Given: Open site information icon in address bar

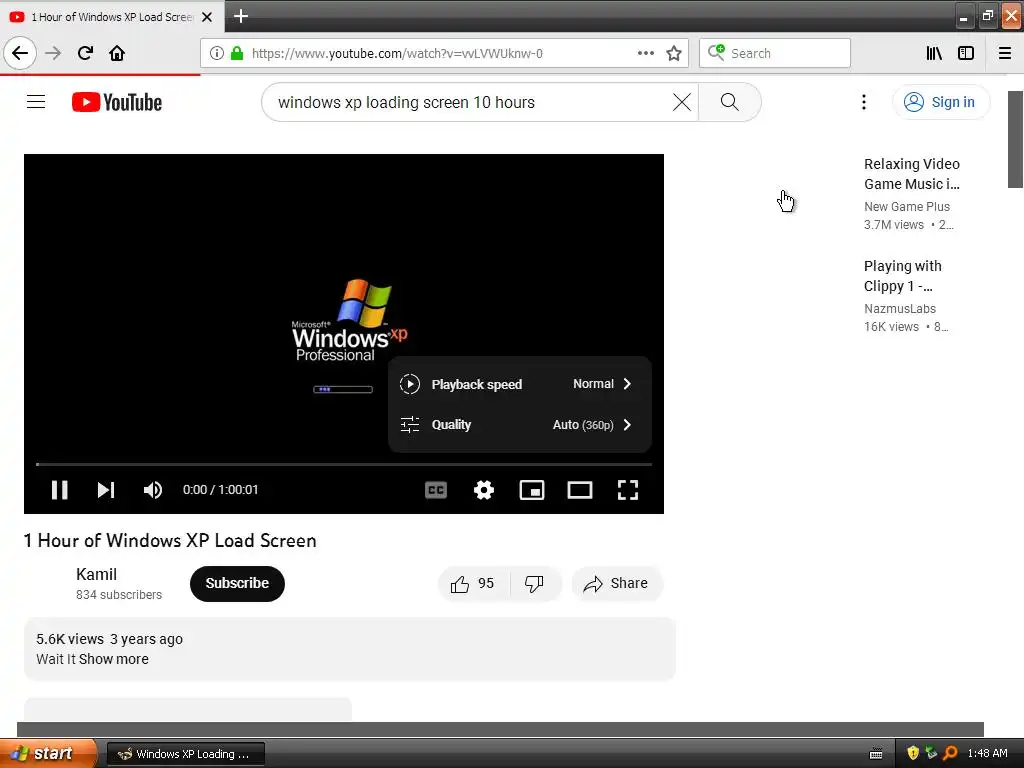Looking at the screenshot, I should click(x=216, y=53).
